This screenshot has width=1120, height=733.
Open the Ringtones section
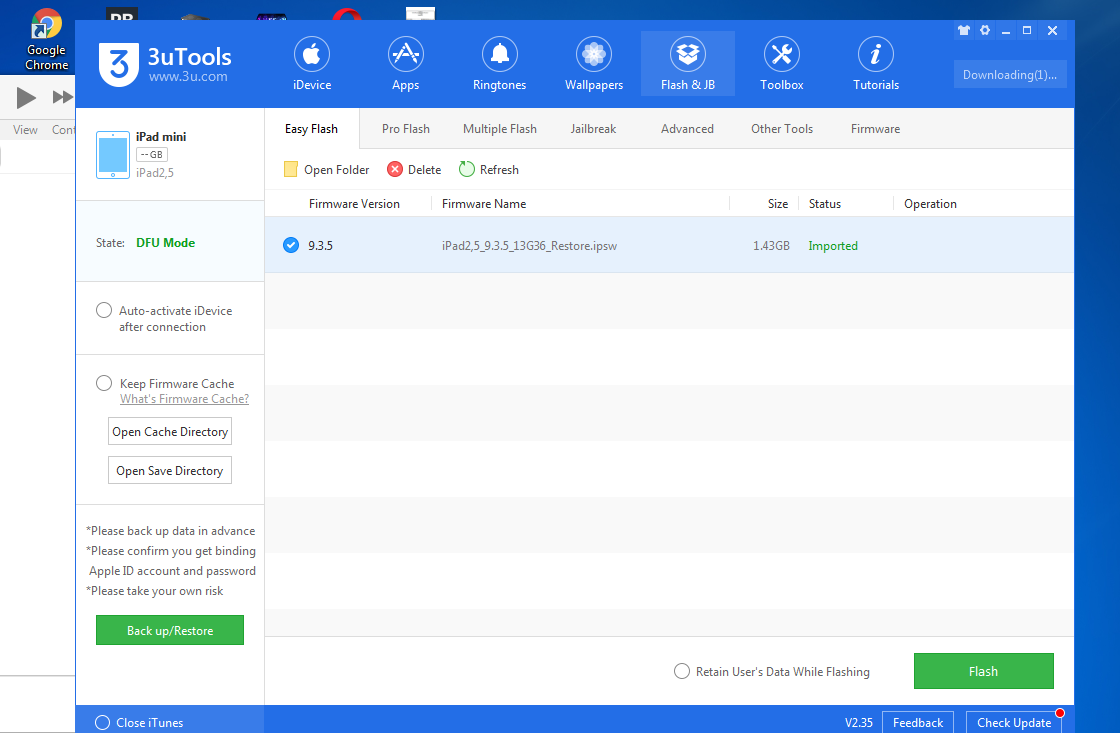[499, 64]
